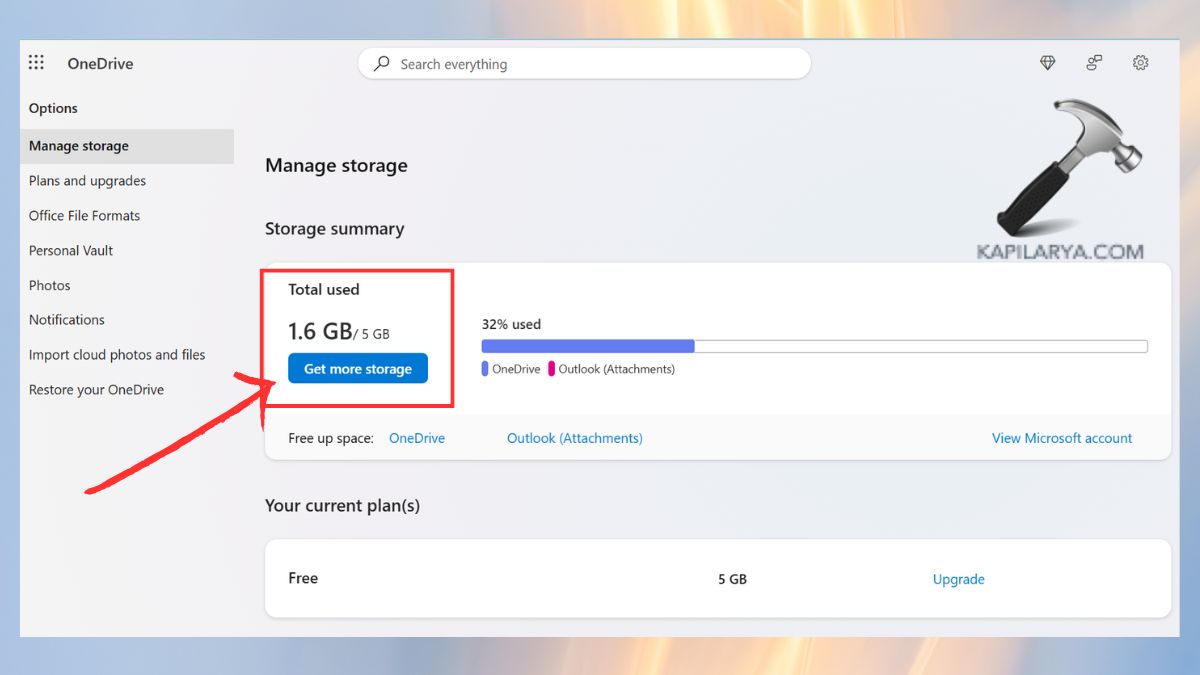The width and height of the screenshot is (1200, 675).
Task: Open the Settings gear icon
Action: (1140, 62)
